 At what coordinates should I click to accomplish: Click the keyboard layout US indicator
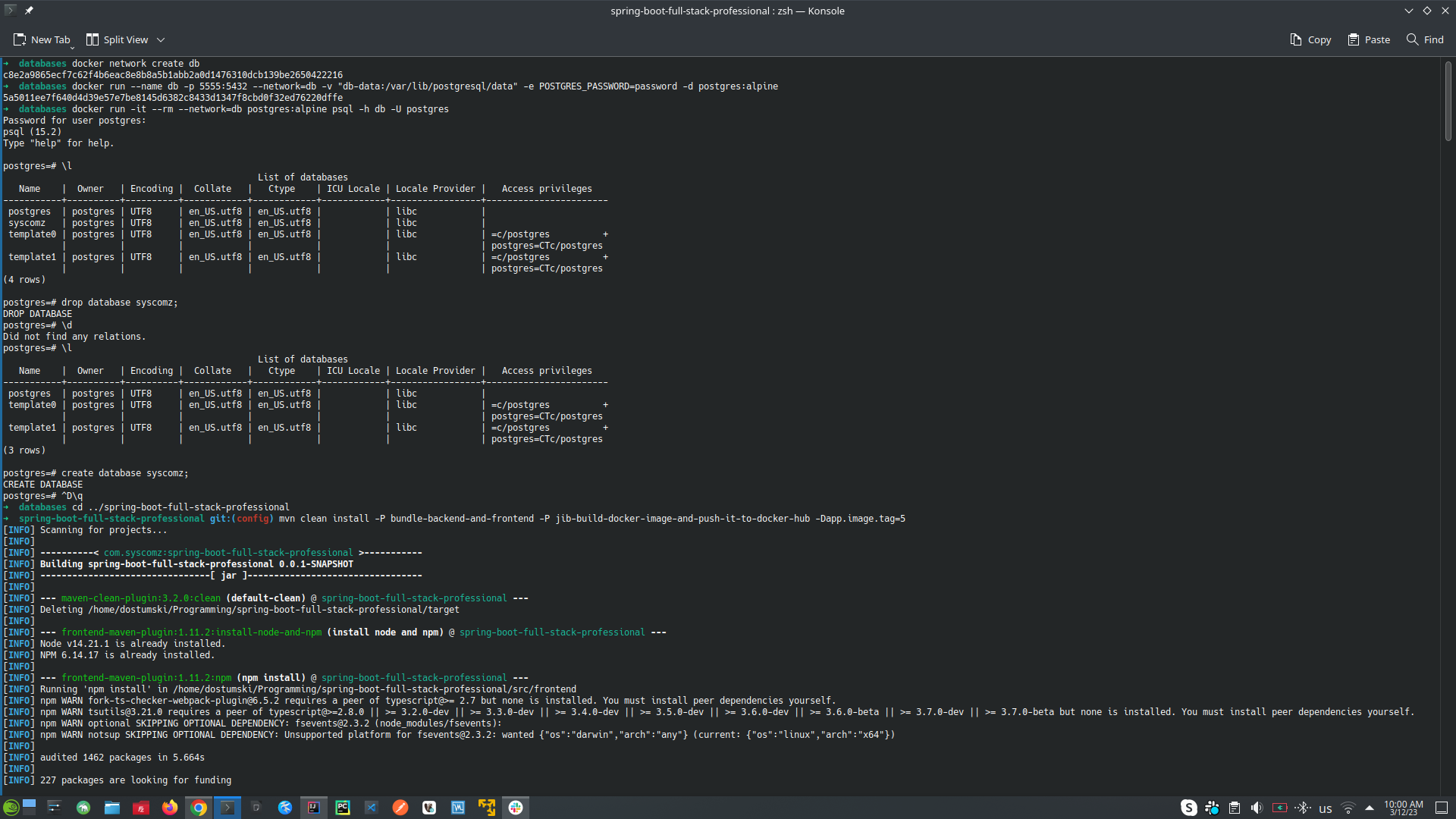1325,807
